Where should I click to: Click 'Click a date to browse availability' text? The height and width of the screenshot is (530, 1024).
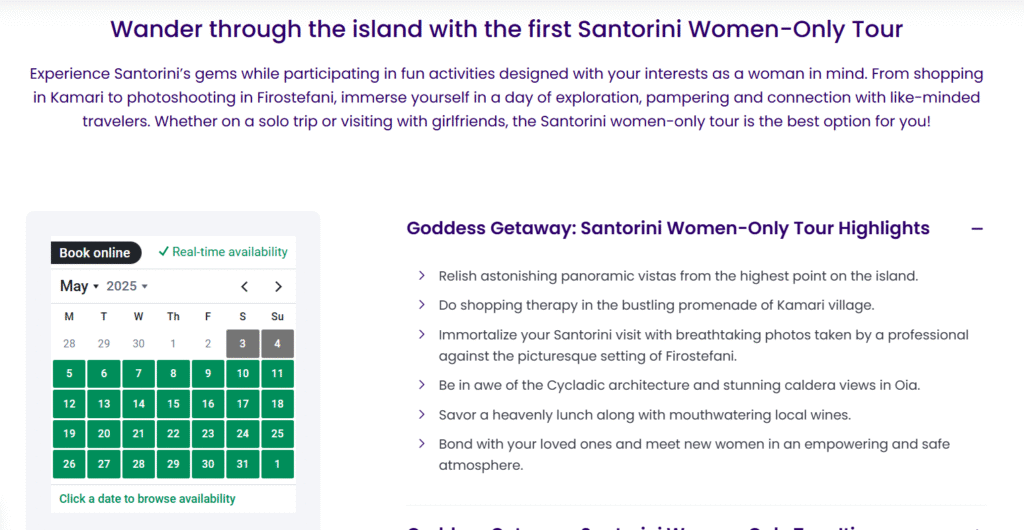pos(147,499)
